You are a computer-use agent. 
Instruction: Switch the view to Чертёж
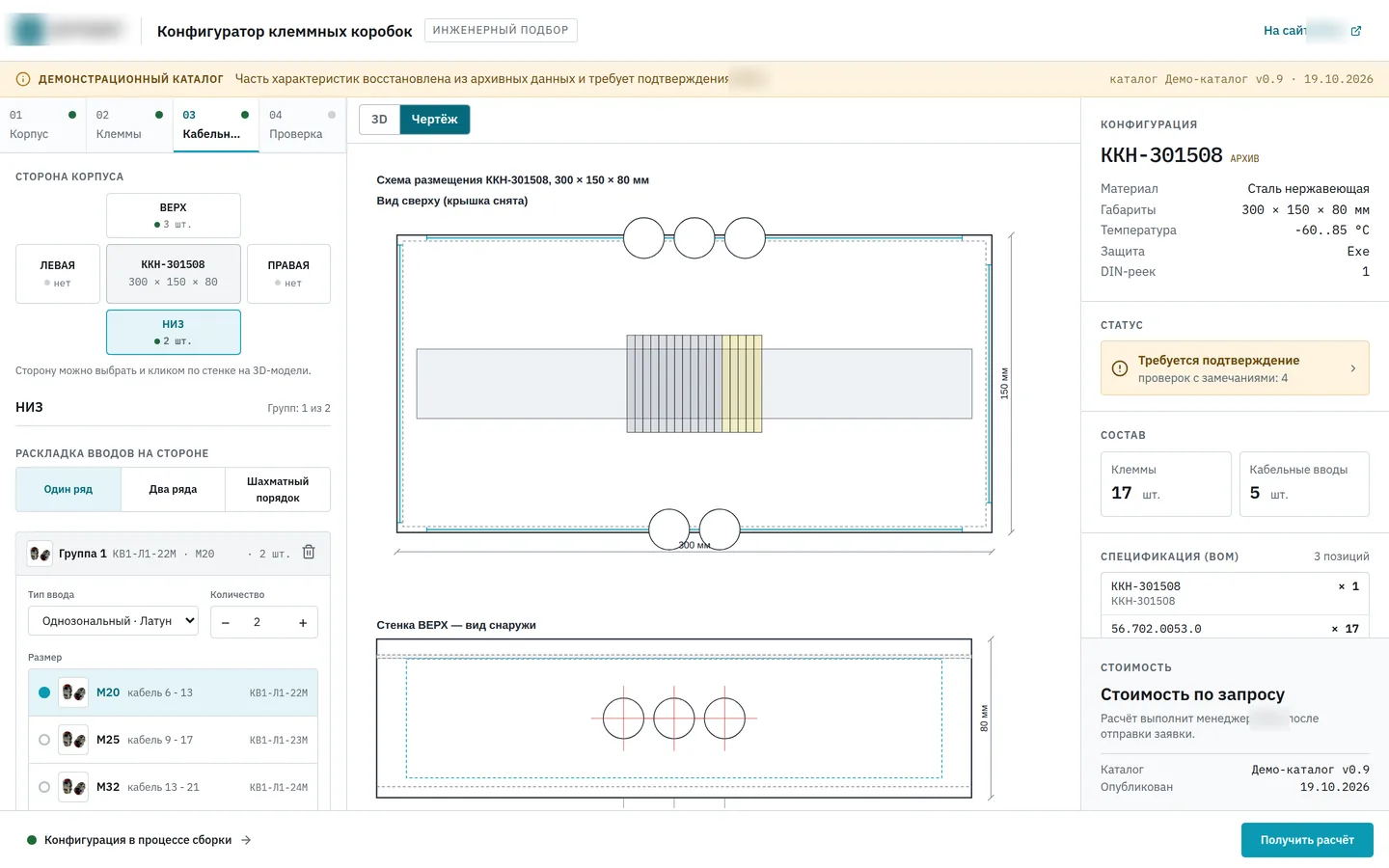point(435,120)
